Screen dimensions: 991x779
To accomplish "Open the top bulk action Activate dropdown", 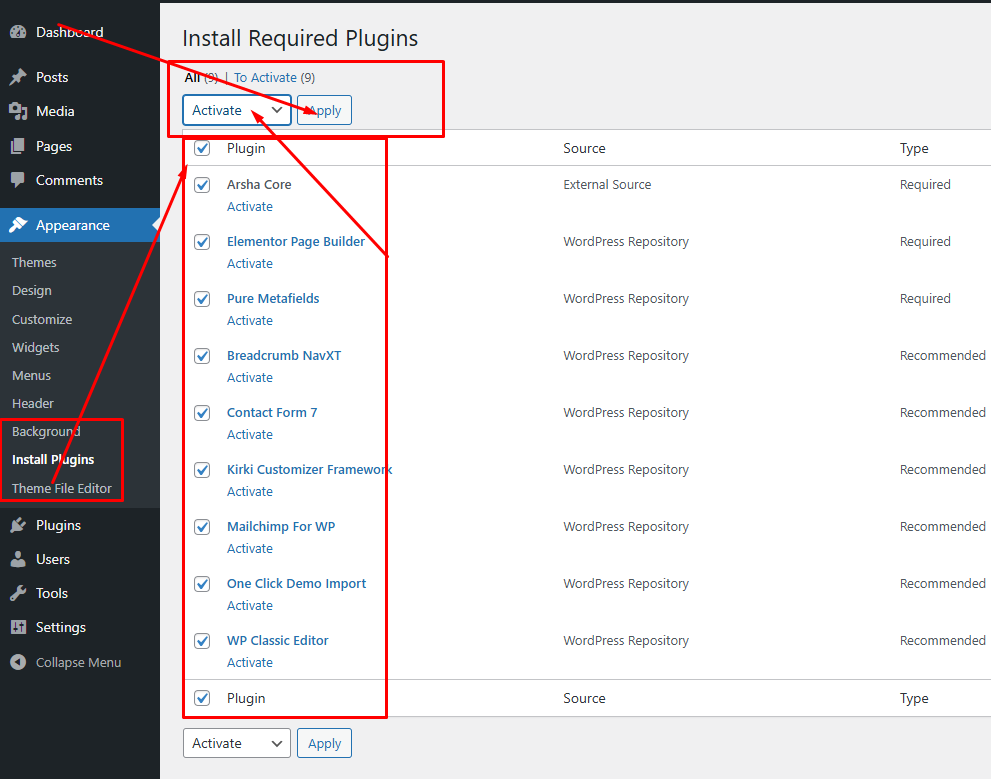I will click(237, 110).
